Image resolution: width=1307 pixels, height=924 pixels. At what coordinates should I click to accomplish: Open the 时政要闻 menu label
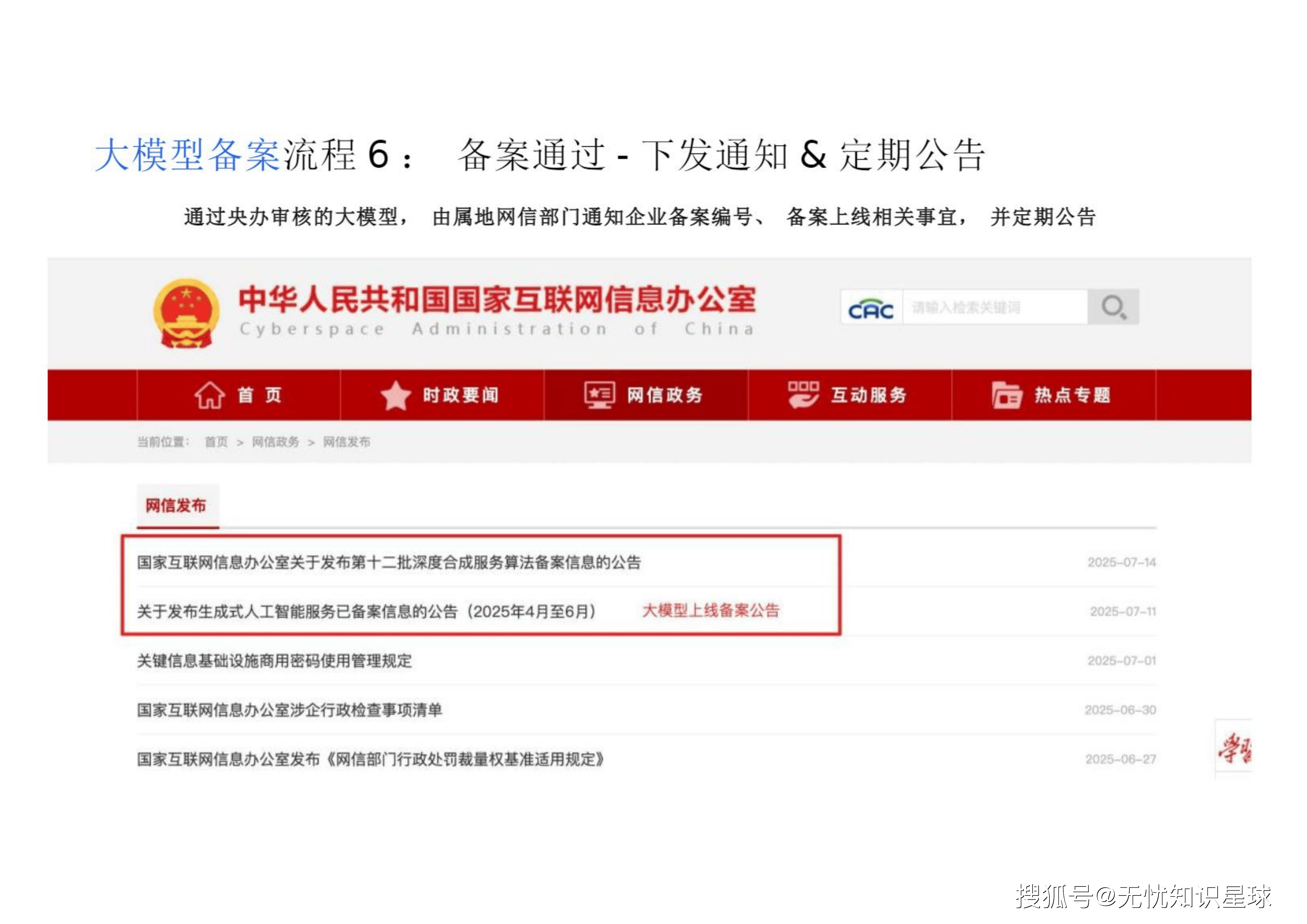point(461,395)
